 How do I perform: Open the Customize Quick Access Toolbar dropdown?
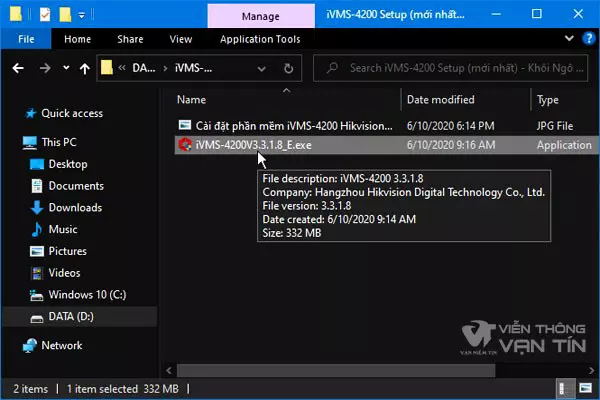point(81,15)
